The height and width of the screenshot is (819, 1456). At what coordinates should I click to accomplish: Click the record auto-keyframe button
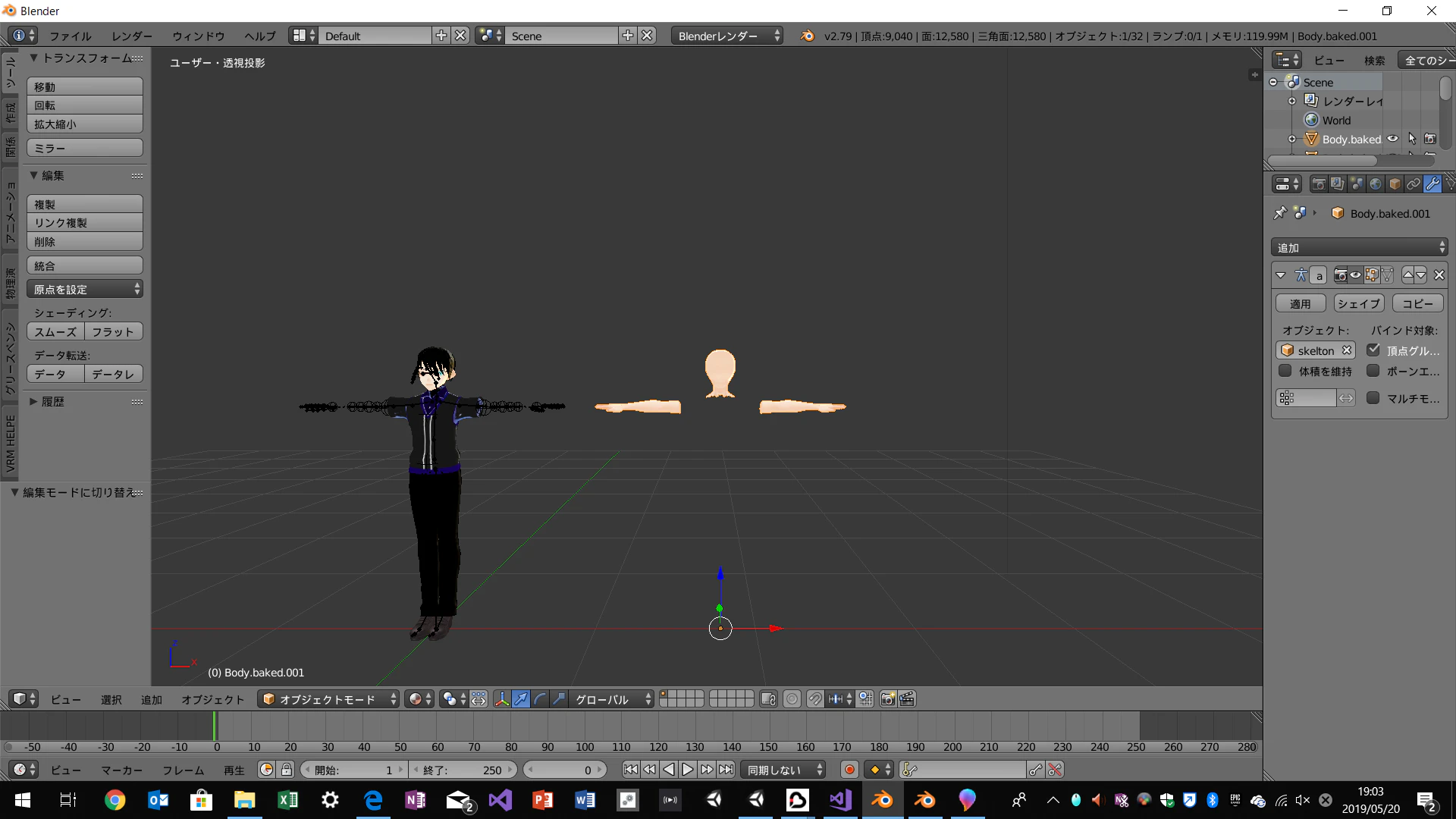click(x=849, y=770)
